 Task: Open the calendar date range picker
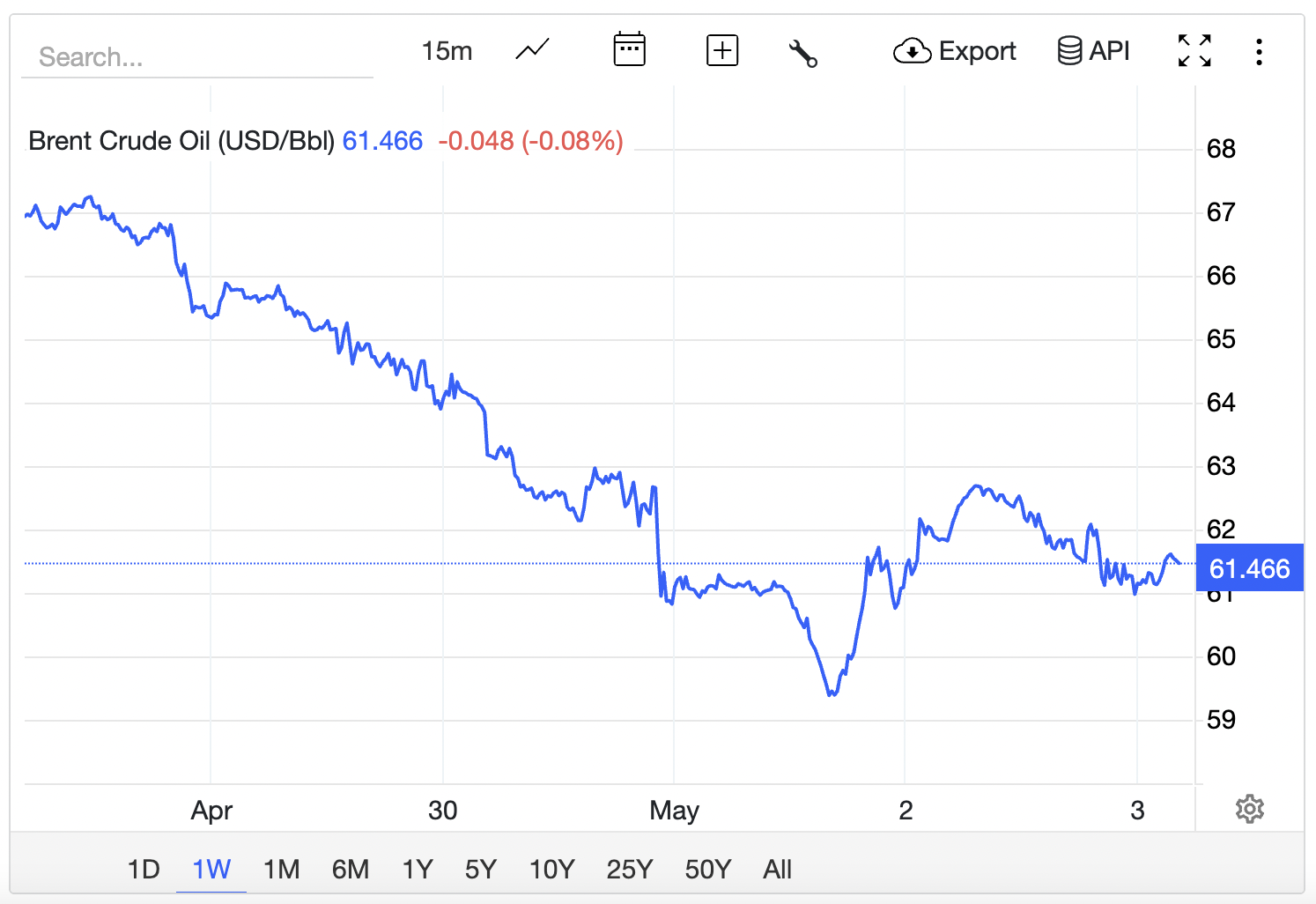[629, 50]
